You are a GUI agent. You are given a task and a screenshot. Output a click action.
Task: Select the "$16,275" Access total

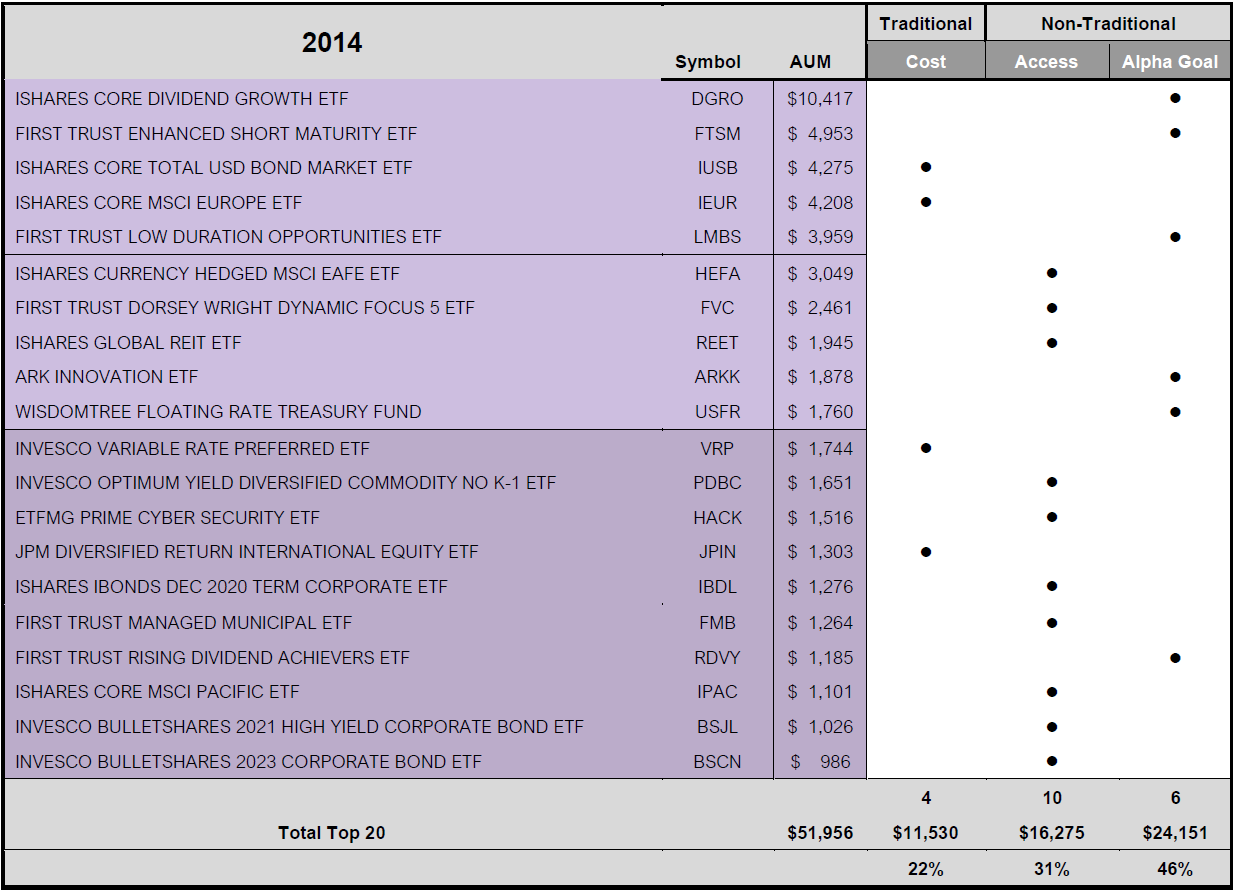[1052, 833]
